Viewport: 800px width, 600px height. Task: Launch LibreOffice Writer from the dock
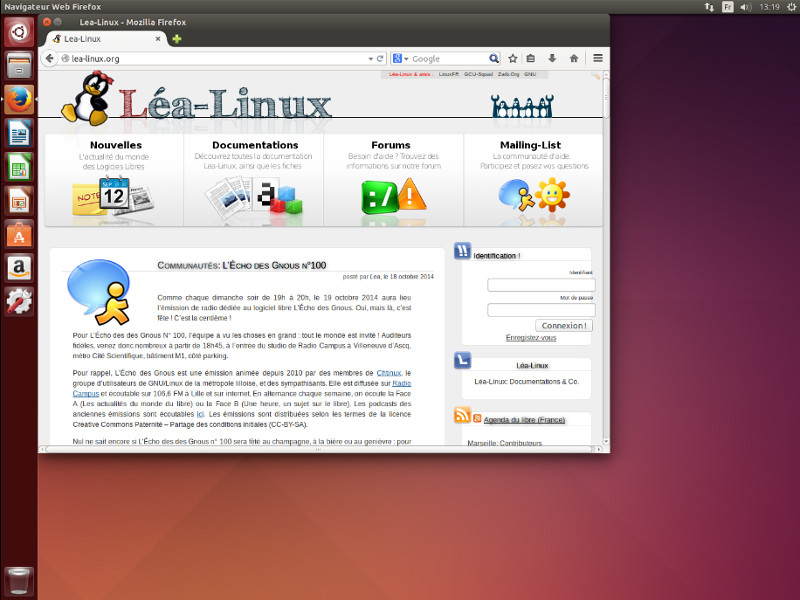[x=19, y=132]
